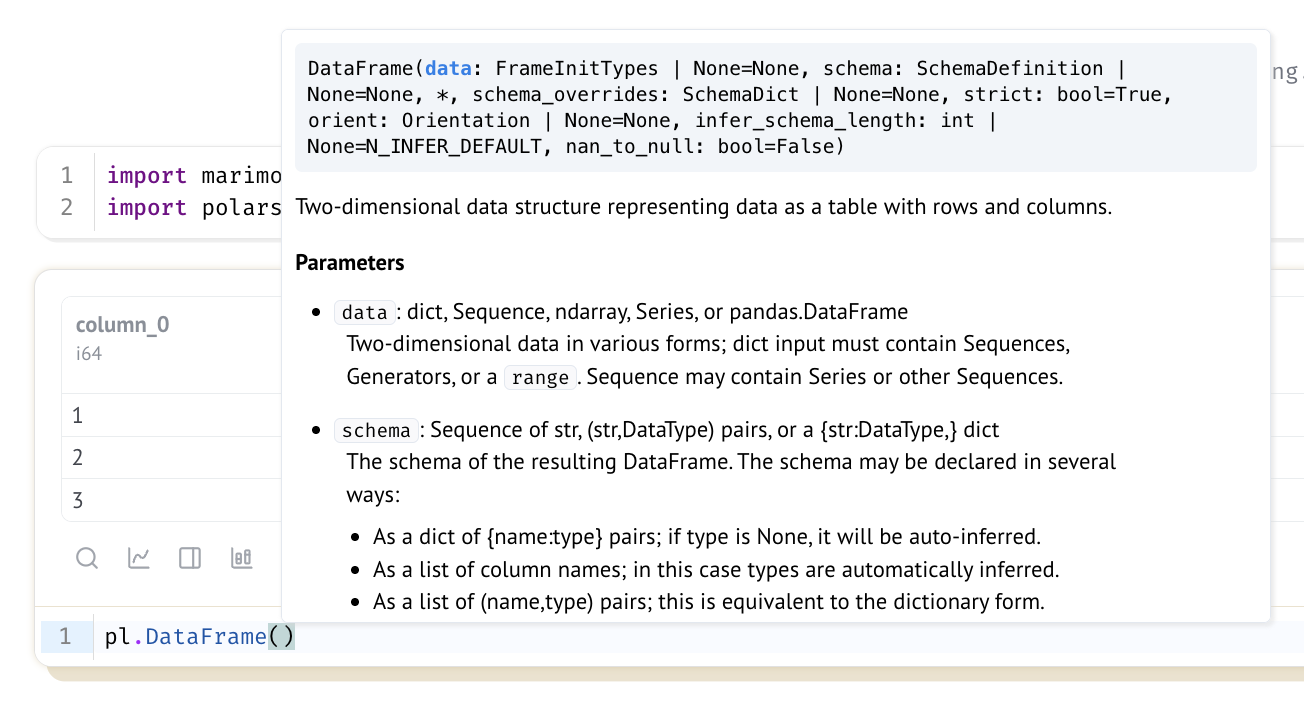Place cursor on the import marimo line

[190, 176]
